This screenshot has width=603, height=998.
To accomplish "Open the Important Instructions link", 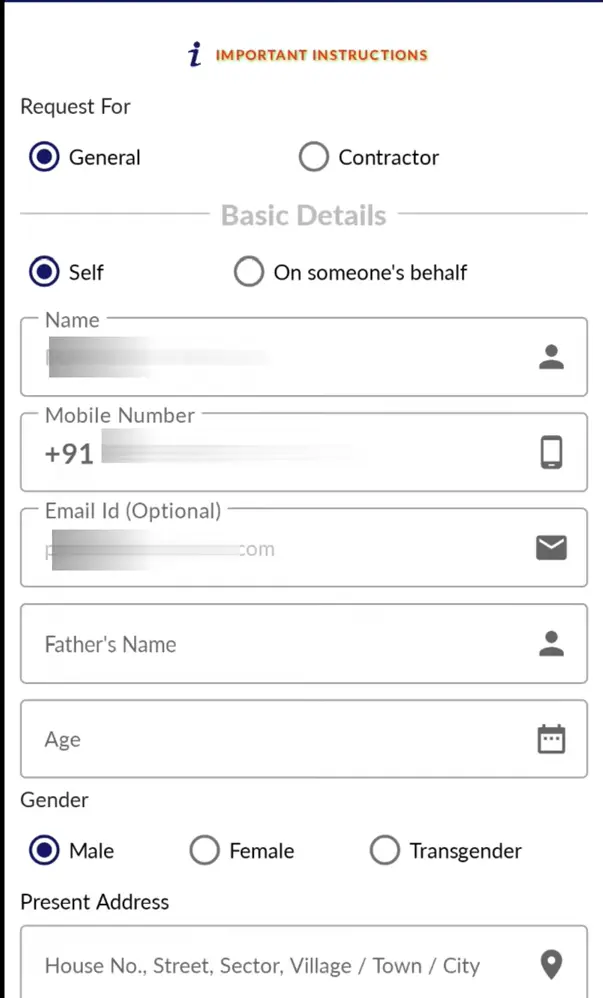I will pos(321,55).
